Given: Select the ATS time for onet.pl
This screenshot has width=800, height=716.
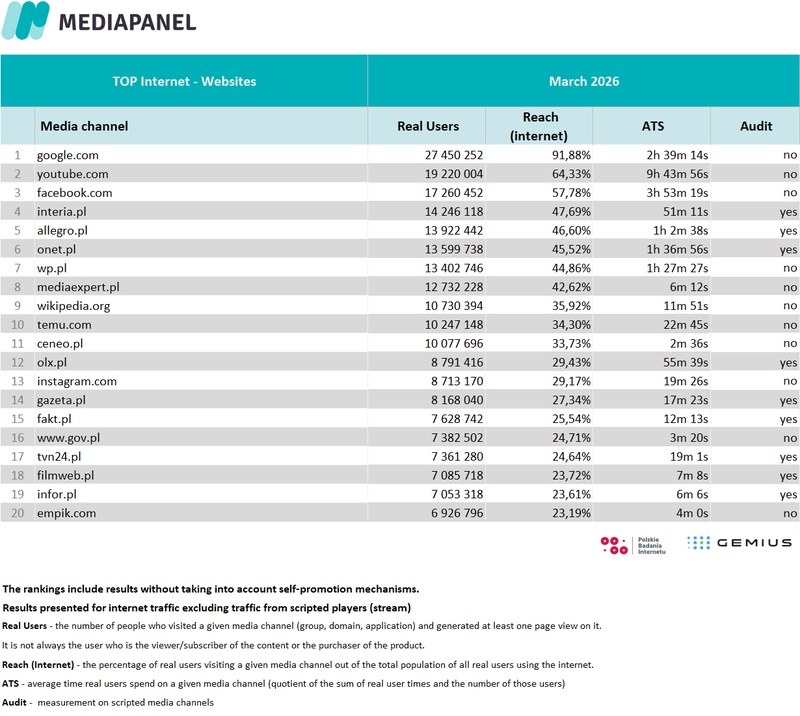Looking at the screenshot, I should pyautogui.click(x=677, y=249).
